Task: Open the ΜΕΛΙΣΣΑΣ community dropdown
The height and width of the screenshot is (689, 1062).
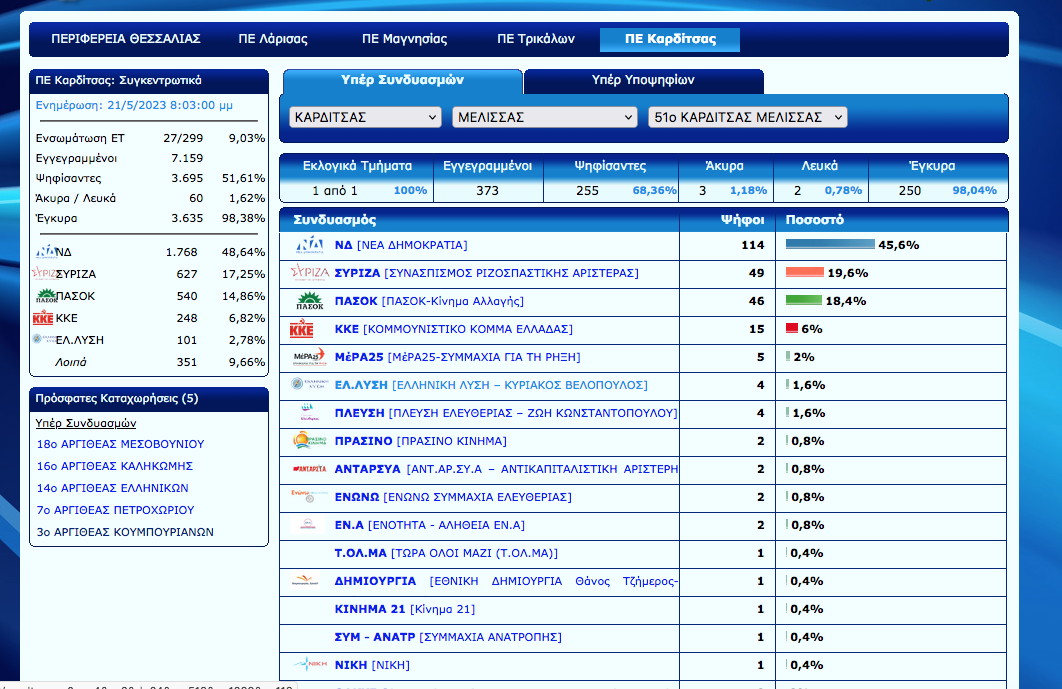Action: (544, 118)
